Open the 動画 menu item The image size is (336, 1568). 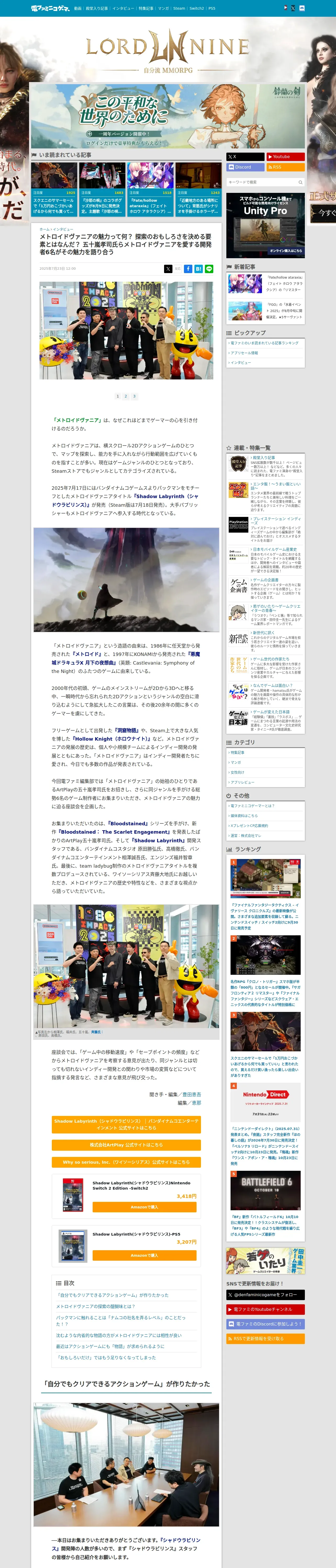[x=77, y=9]
